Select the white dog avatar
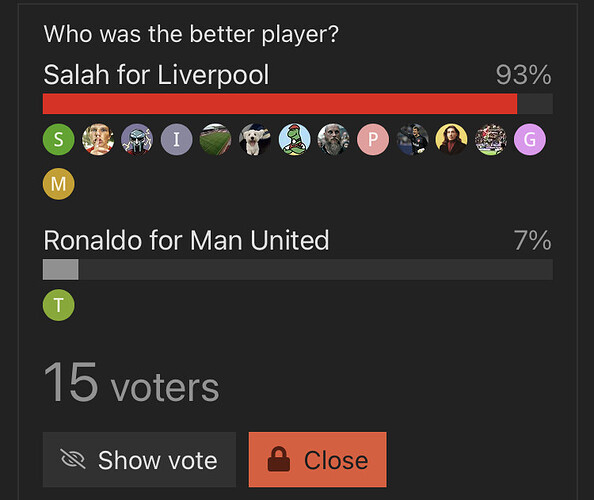 pos(255,139)
